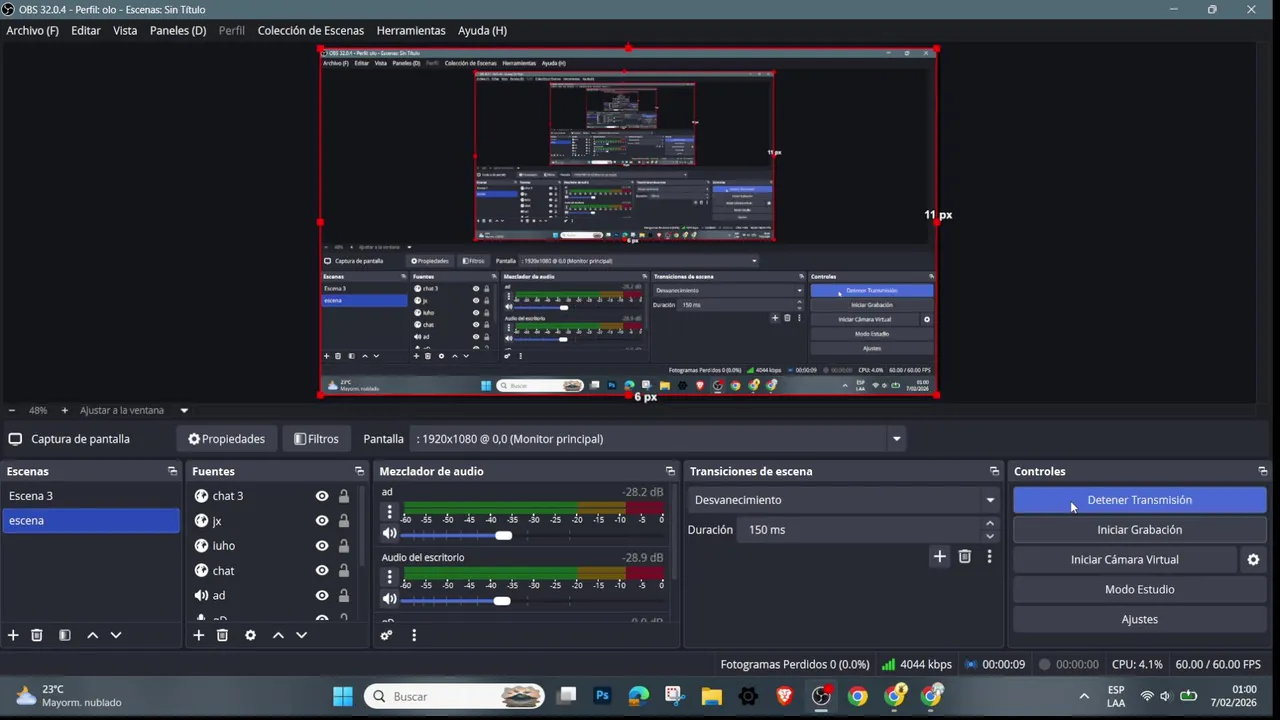
Task: Add a new scene with plus icon
Action: pyautogui.click(x=13, y=635)
